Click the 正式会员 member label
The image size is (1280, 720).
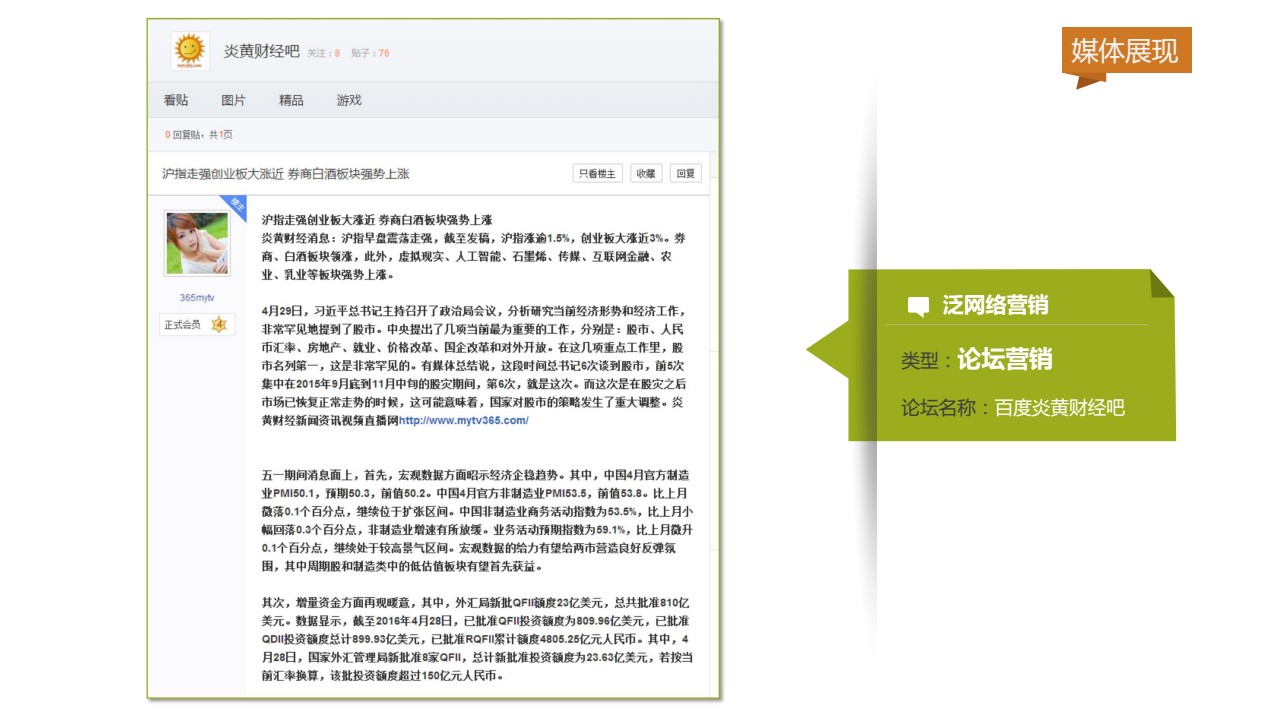point(183,324)
